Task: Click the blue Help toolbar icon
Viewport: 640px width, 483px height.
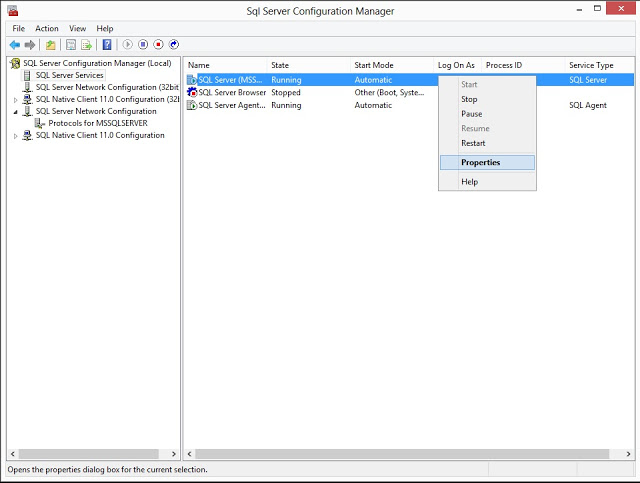Action: [107, 45]
